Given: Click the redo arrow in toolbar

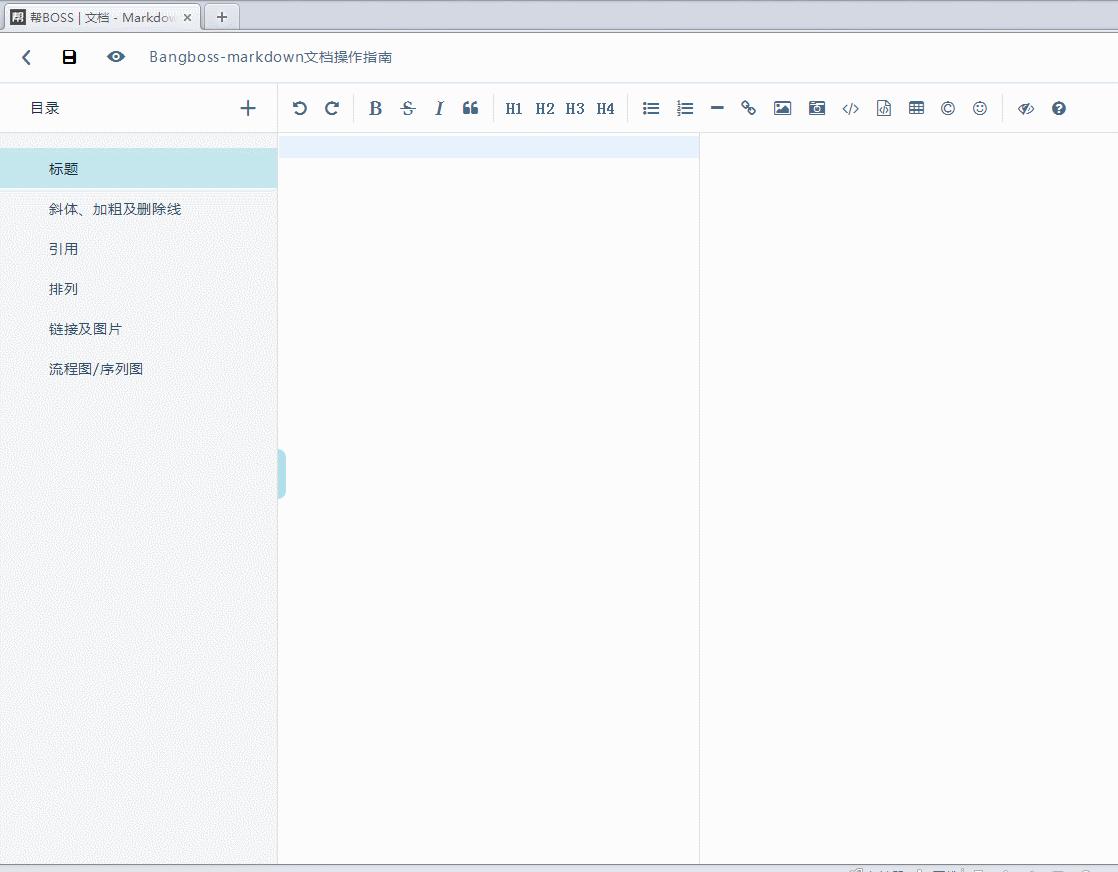Looking at the screenshot, I should tap(332, 108).
